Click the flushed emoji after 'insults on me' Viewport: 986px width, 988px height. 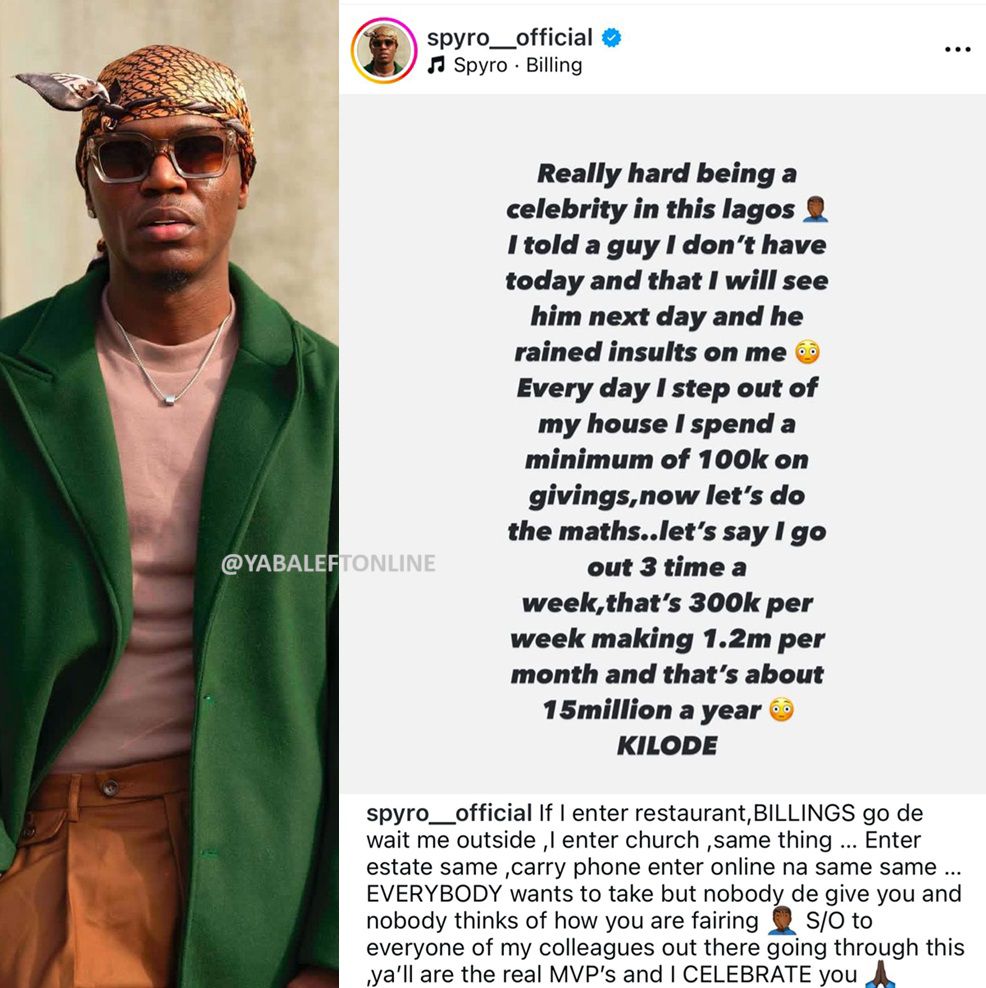807,352
